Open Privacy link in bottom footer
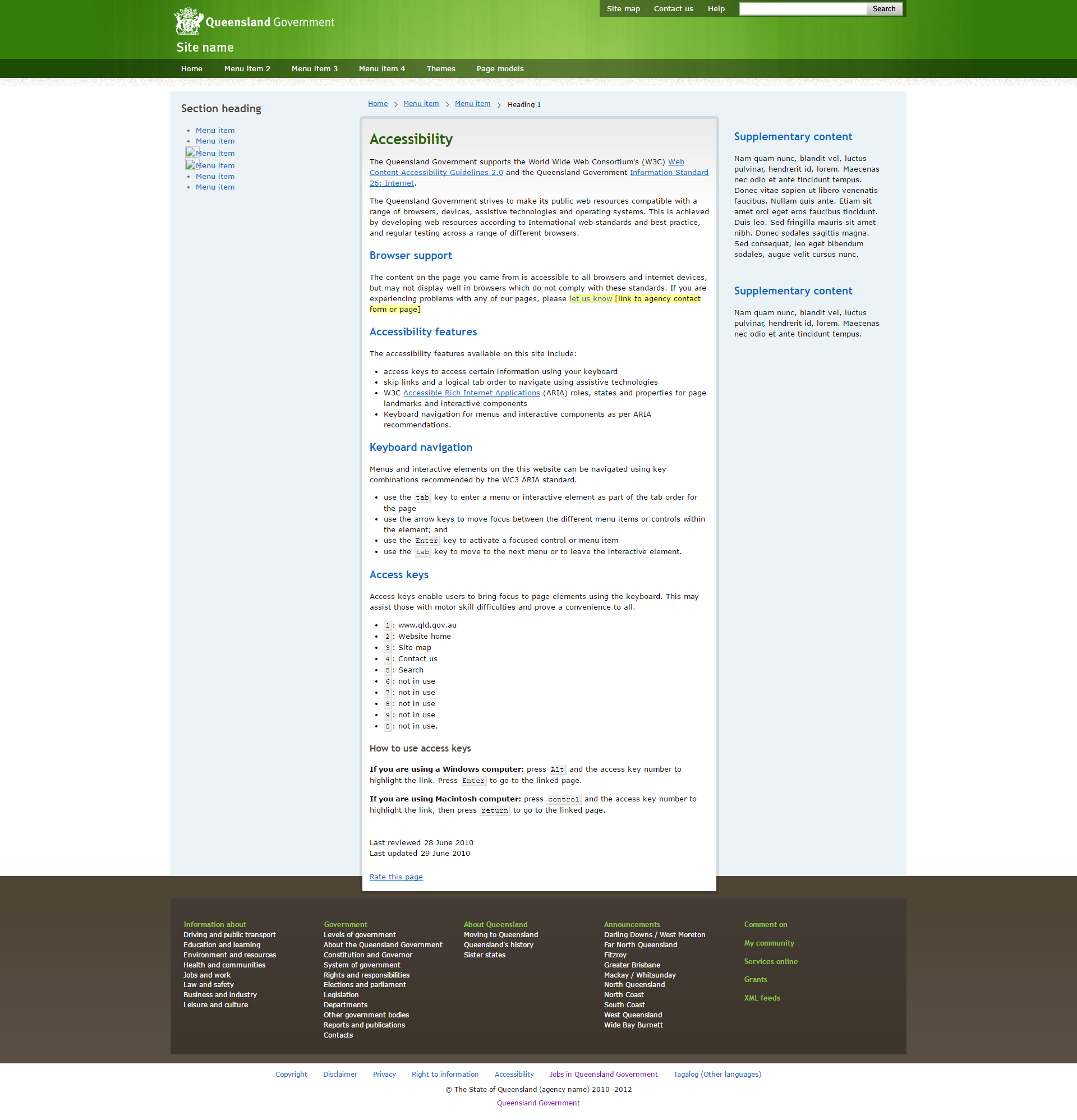1077x1120 pixels. point(384,1074)
